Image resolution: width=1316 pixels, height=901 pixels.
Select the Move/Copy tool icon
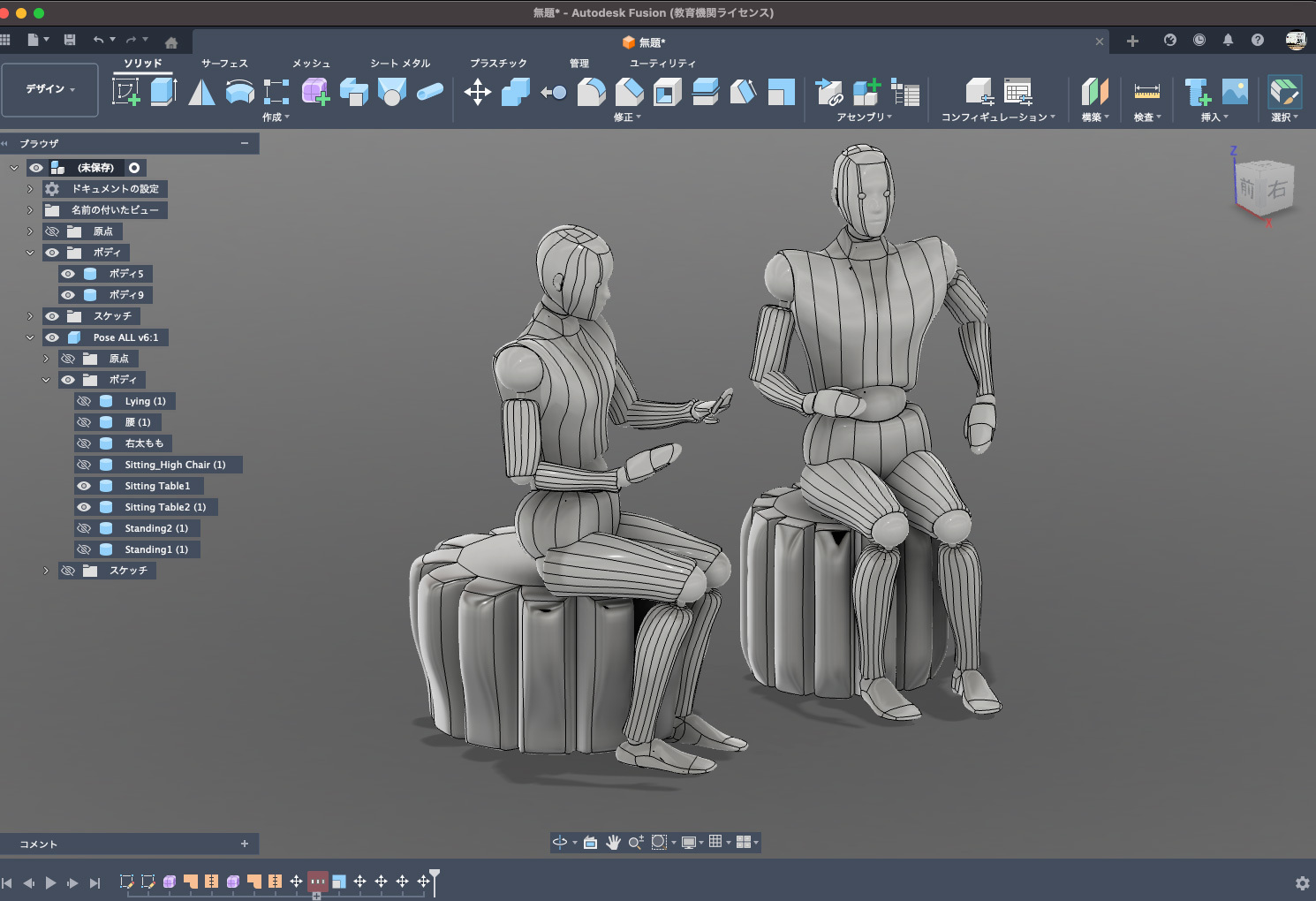coord(478,92)
